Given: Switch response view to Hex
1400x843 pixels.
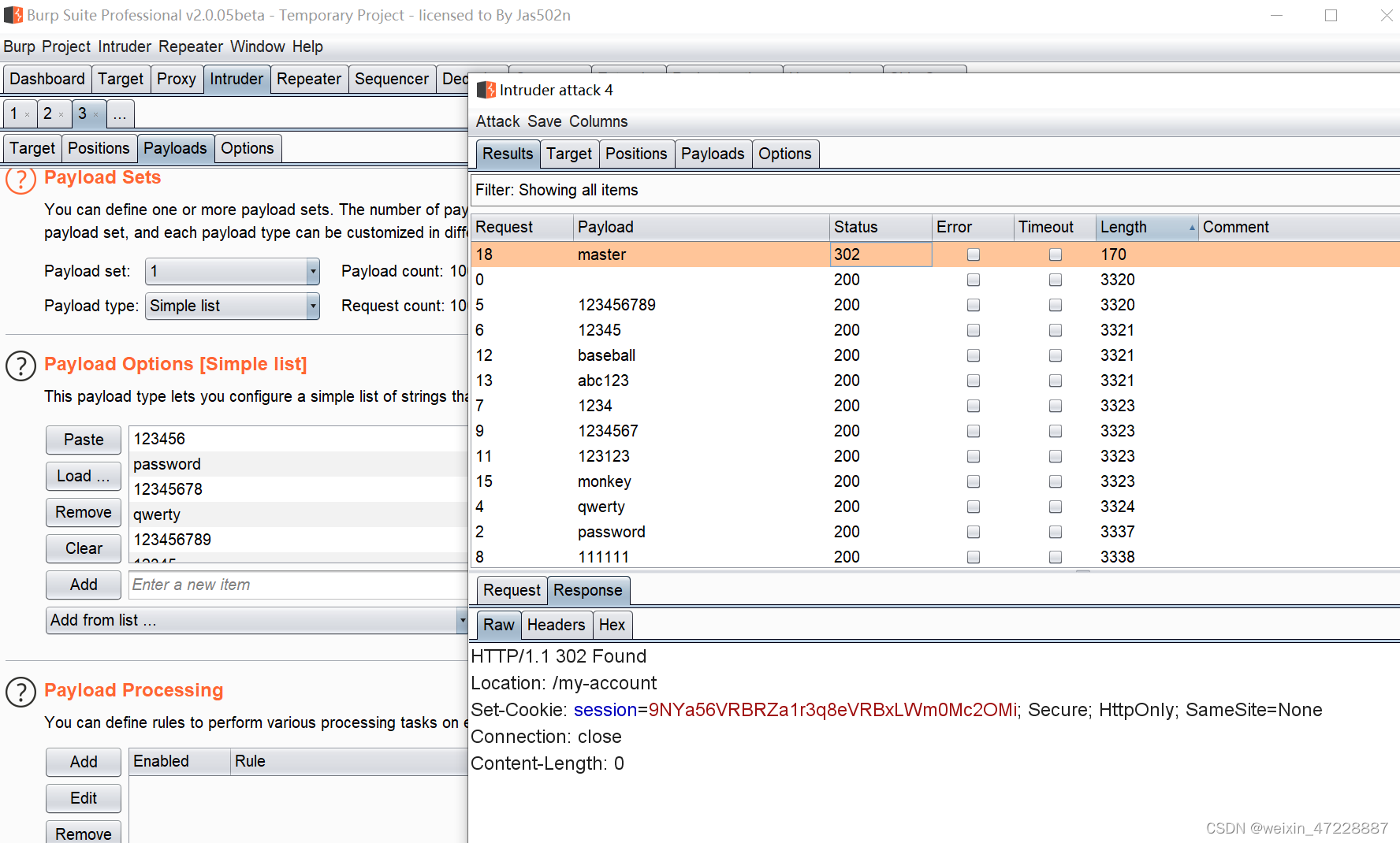Looking at the screenshot, I should 612,625.
